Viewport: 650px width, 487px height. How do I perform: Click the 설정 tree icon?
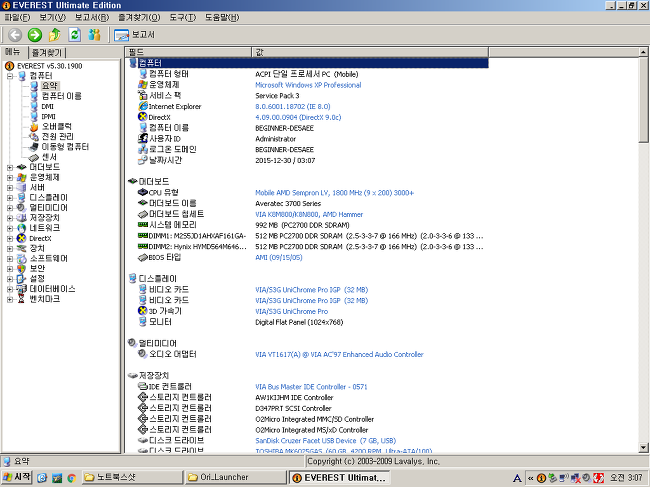click(22, 279)
